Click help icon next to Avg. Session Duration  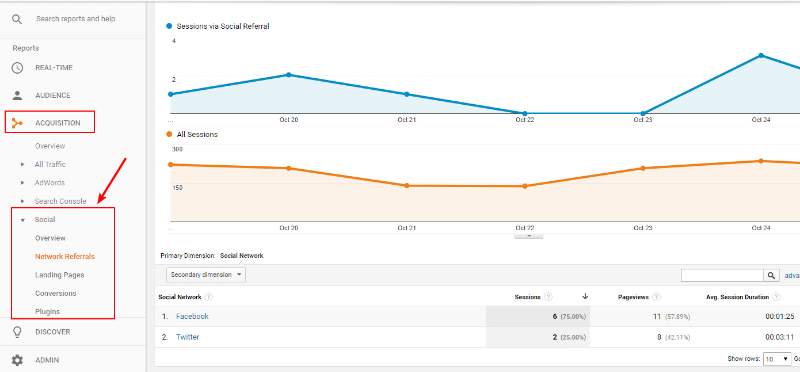tap(777, 296)
